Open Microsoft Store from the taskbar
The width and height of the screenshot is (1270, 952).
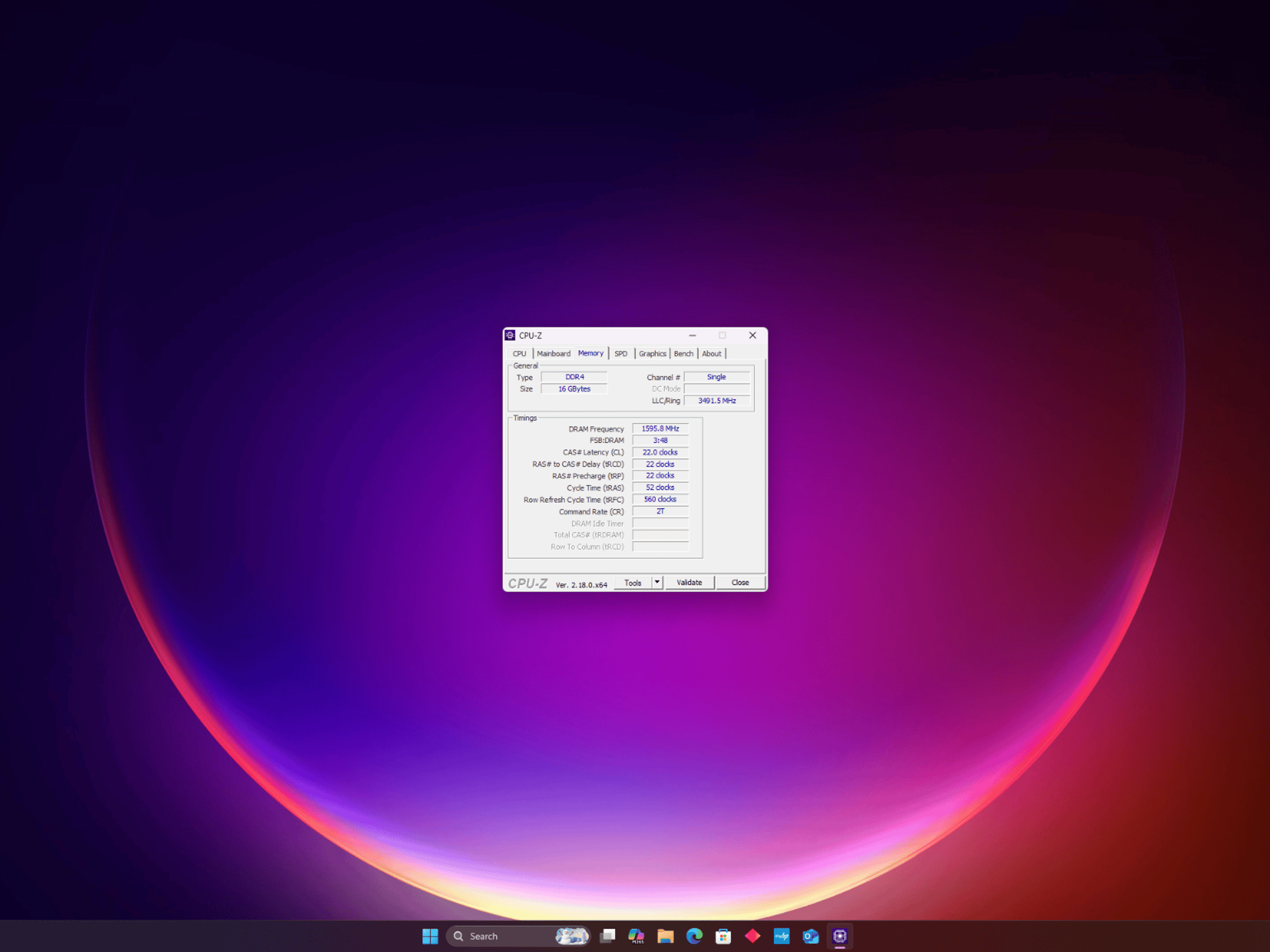point(723,936)
